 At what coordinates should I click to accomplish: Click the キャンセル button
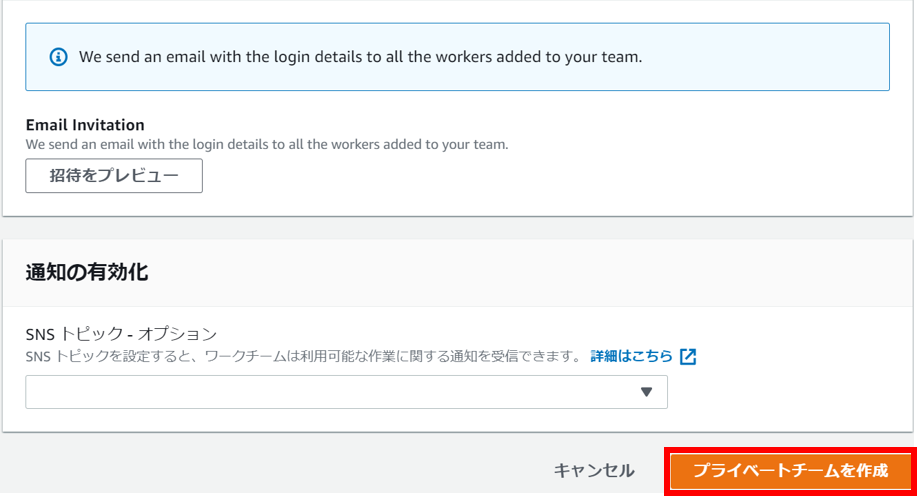594,470
